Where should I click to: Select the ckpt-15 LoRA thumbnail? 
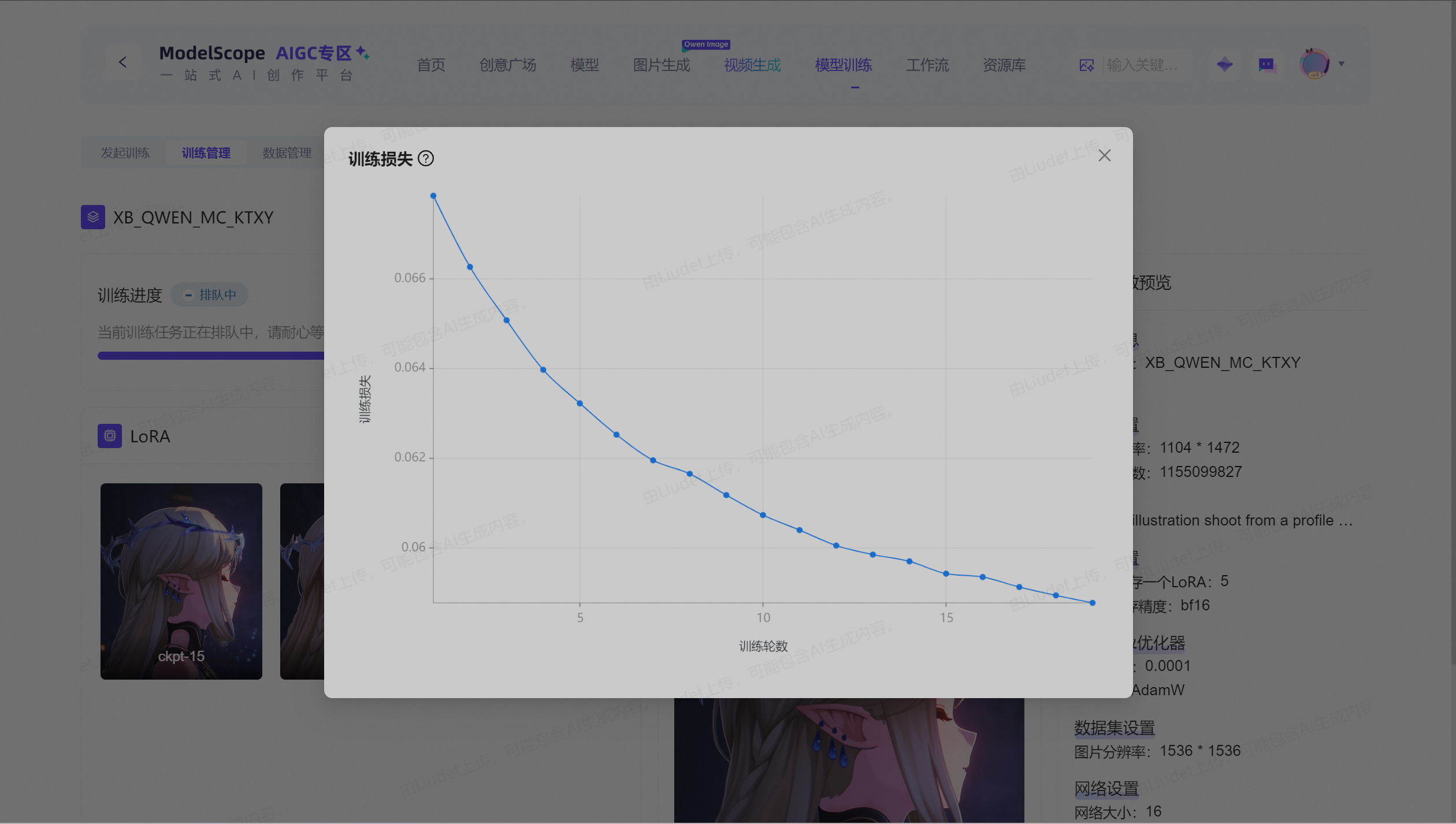181,581
